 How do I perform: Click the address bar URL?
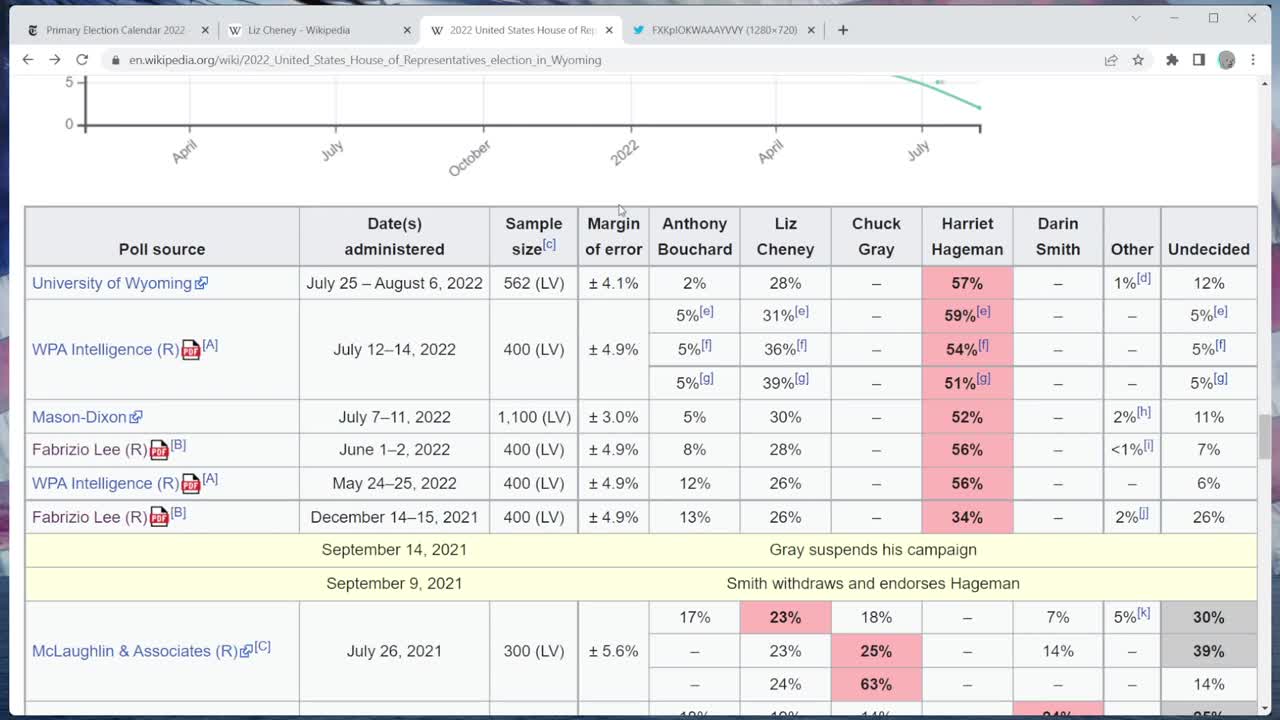tap(365, 60)
